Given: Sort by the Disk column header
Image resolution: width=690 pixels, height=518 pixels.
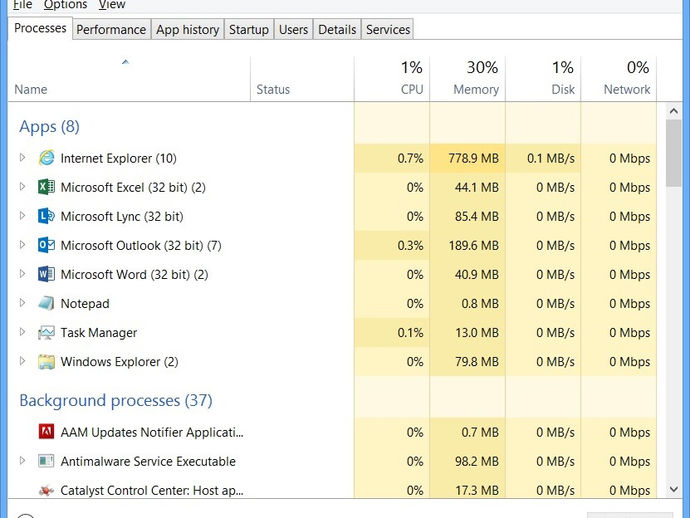Looking at the screenshot, I should (x=543, y=79).
